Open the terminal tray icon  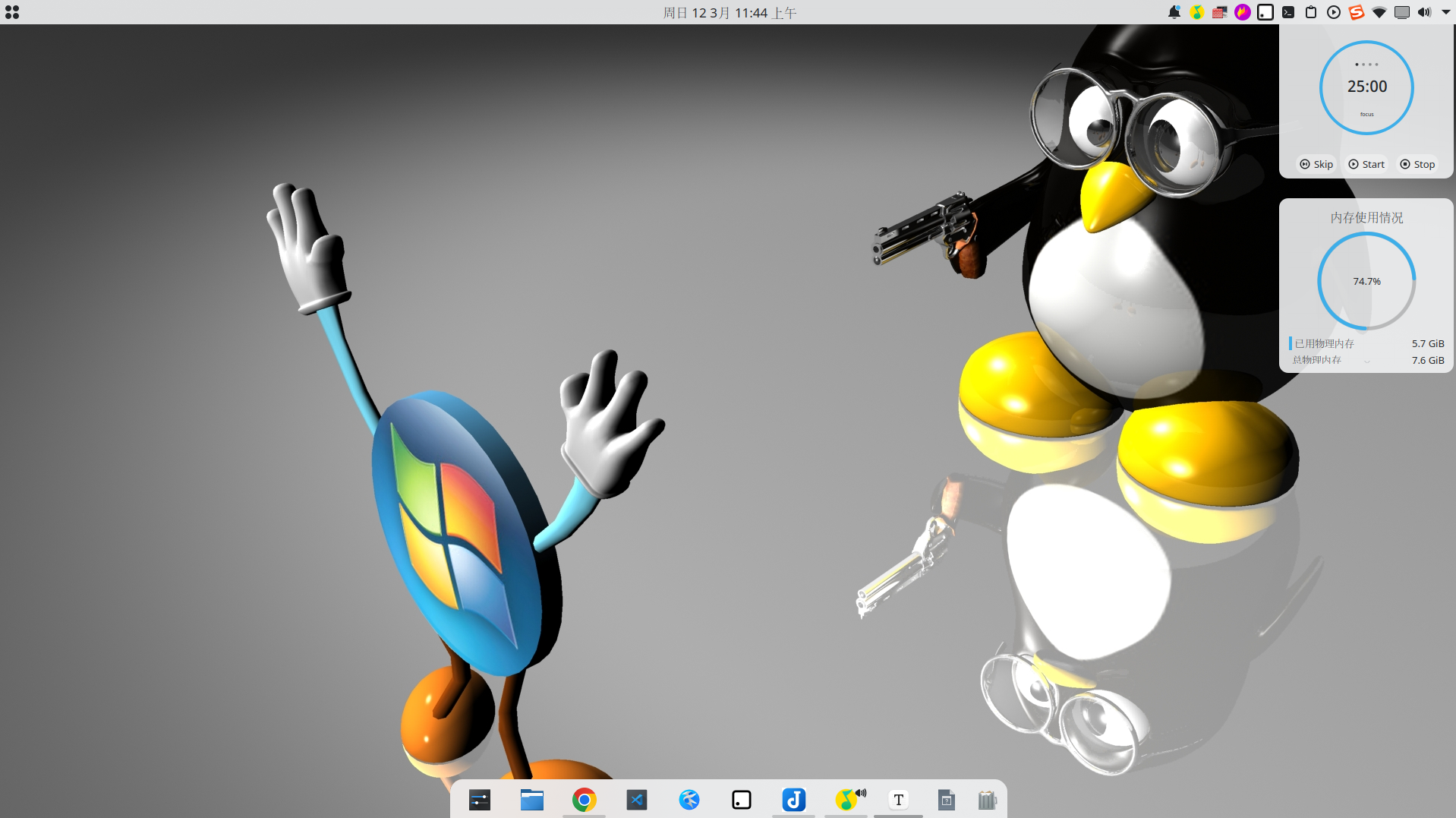point(1288,12)
